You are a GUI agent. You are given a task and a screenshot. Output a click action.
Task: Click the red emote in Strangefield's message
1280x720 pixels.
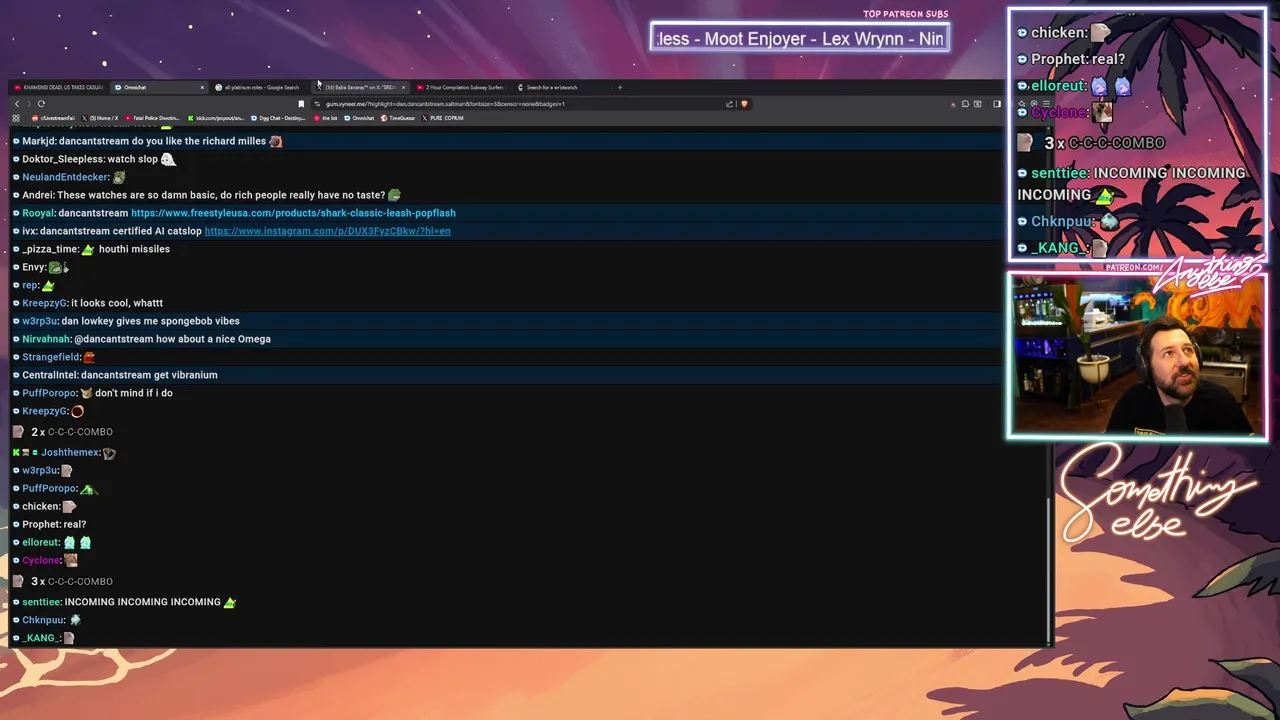point(89,357)
